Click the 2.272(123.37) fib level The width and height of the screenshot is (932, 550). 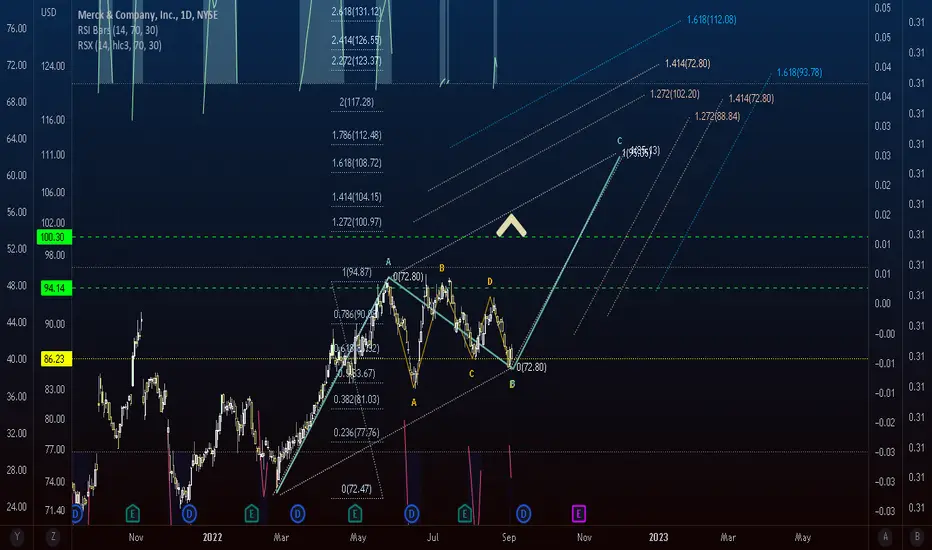[357, 61]
